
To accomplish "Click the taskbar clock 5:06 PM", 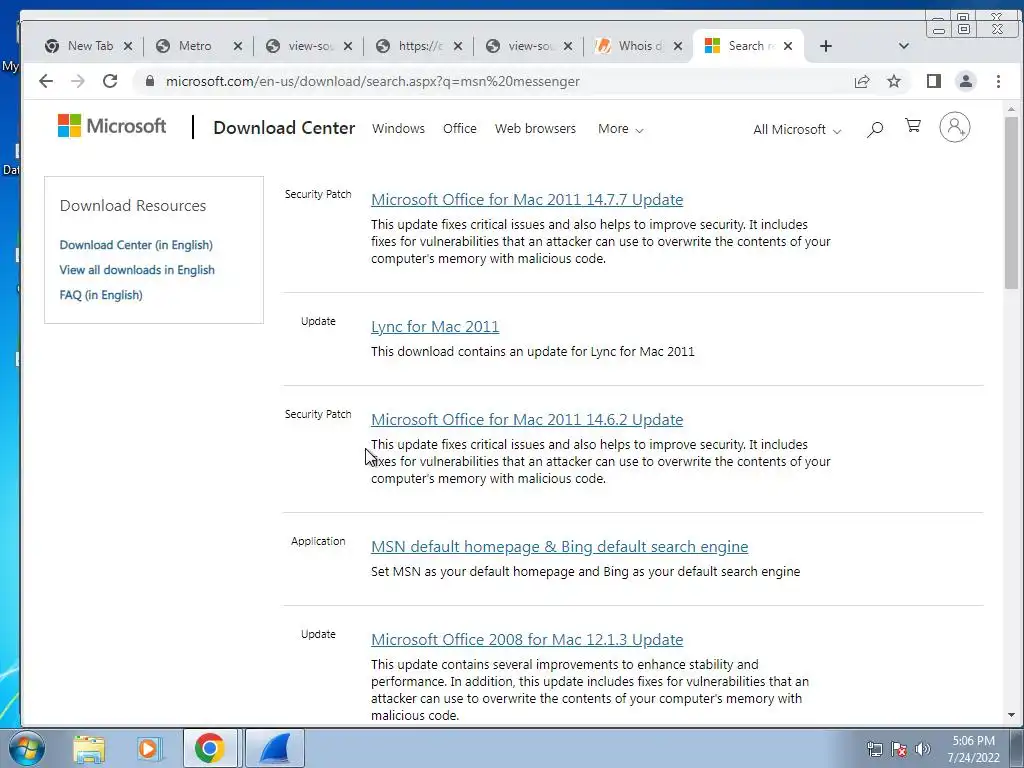I will coord(973,749).
